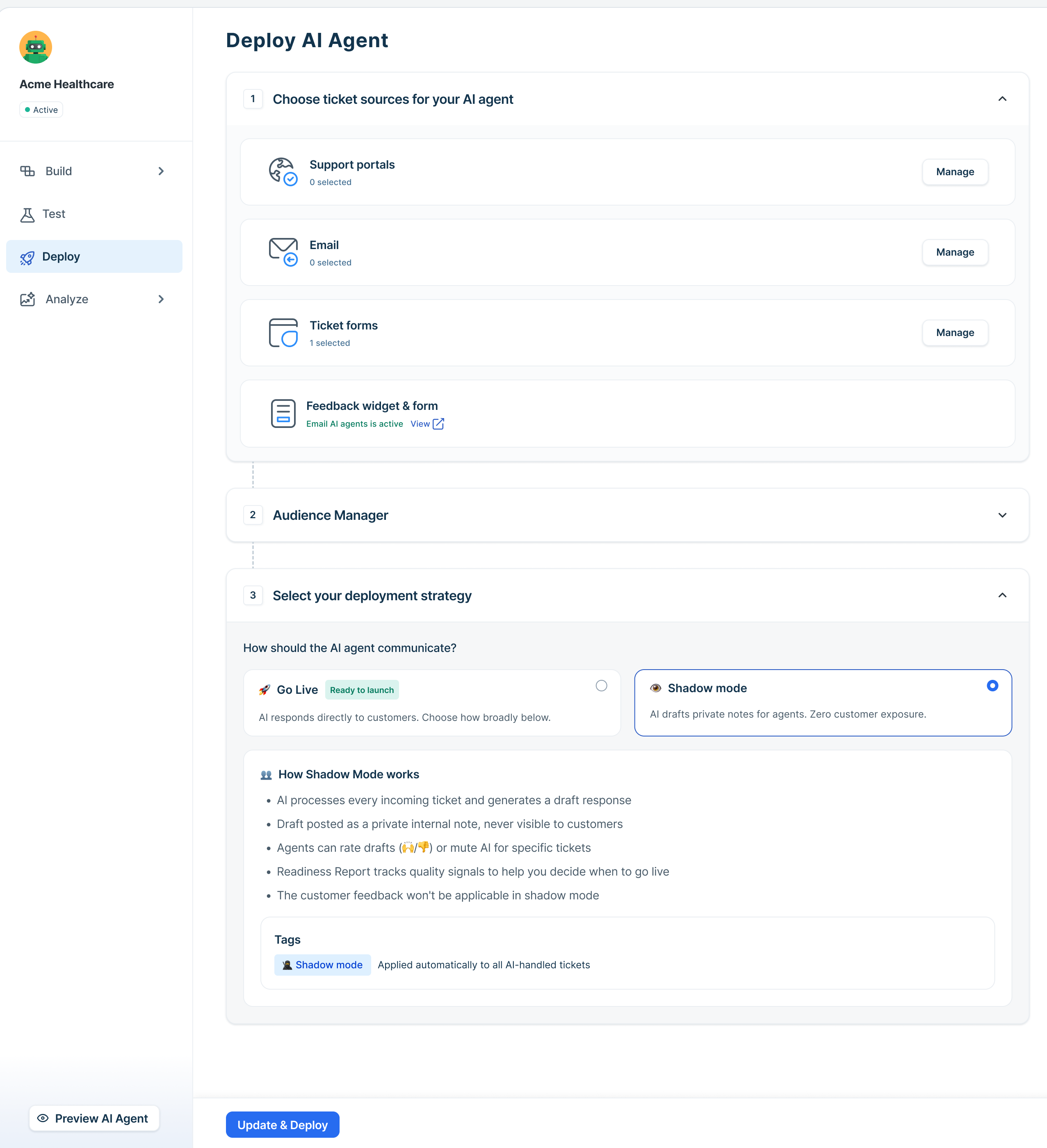Click the Audience Manager heading
Image resolution: width=1047 pixels, height=1148 pixels.
(330, 515)
